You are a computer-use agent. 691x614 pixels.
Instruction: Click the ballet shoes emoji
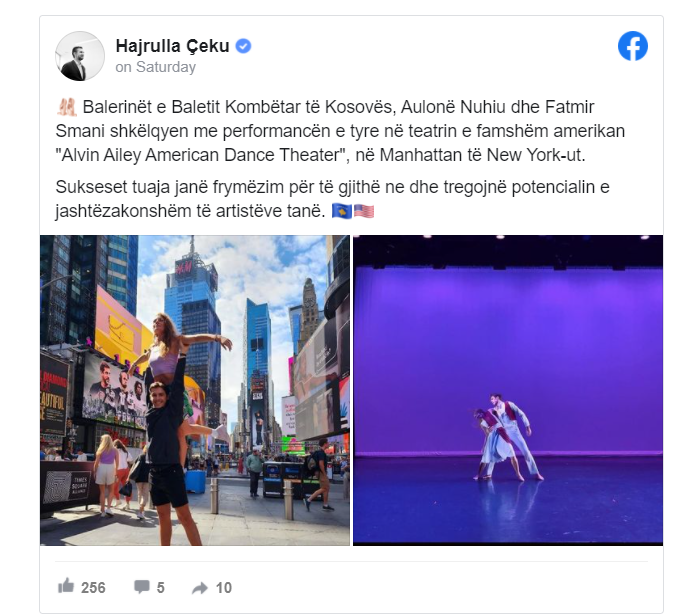[x=67, y=107]
